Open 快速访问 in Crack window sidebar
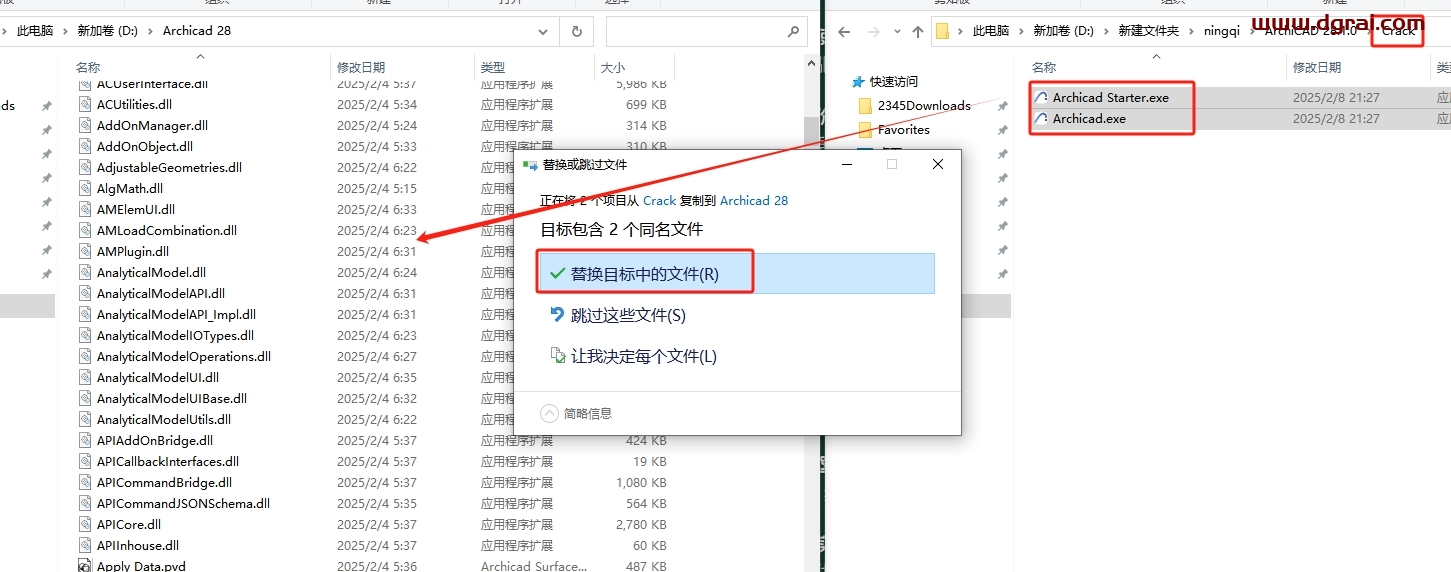Viewport: 1451px width, 572px height. point(893,81)
